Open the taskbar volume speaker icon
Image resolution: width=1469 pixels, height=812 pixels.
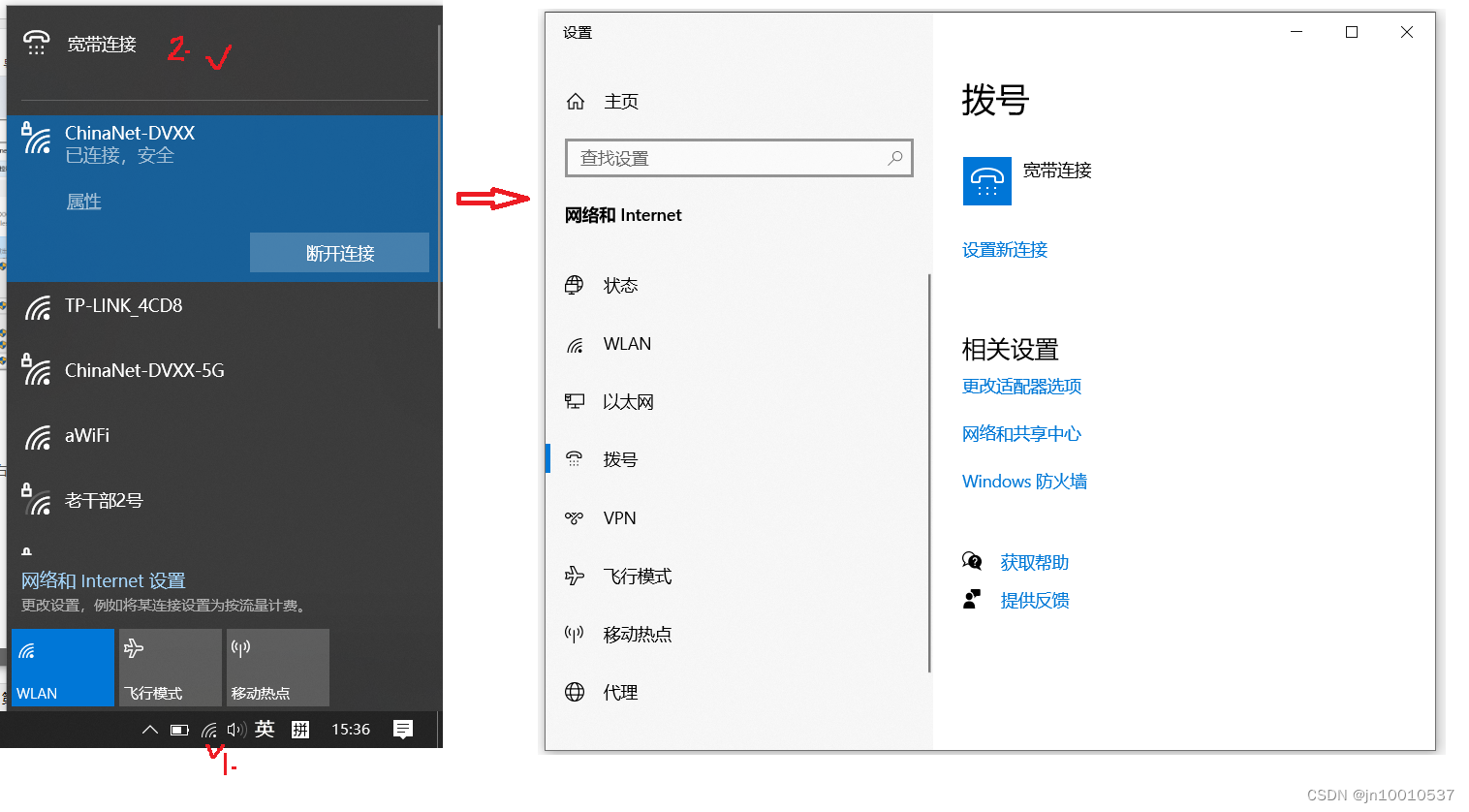[x=236, y=730]
